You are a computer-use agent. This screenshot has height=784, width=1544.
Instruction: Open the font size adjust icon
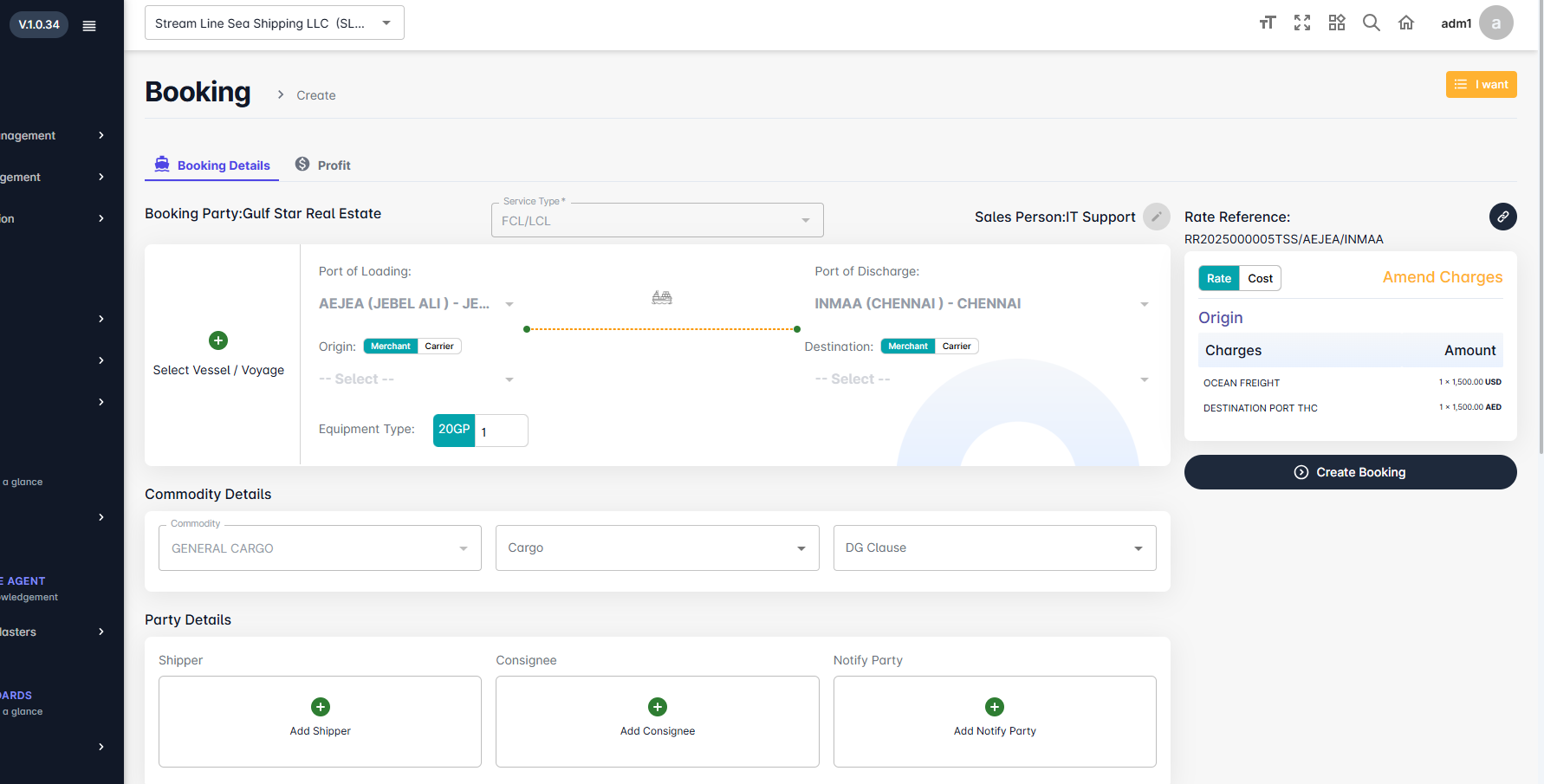coord(1268,23)
